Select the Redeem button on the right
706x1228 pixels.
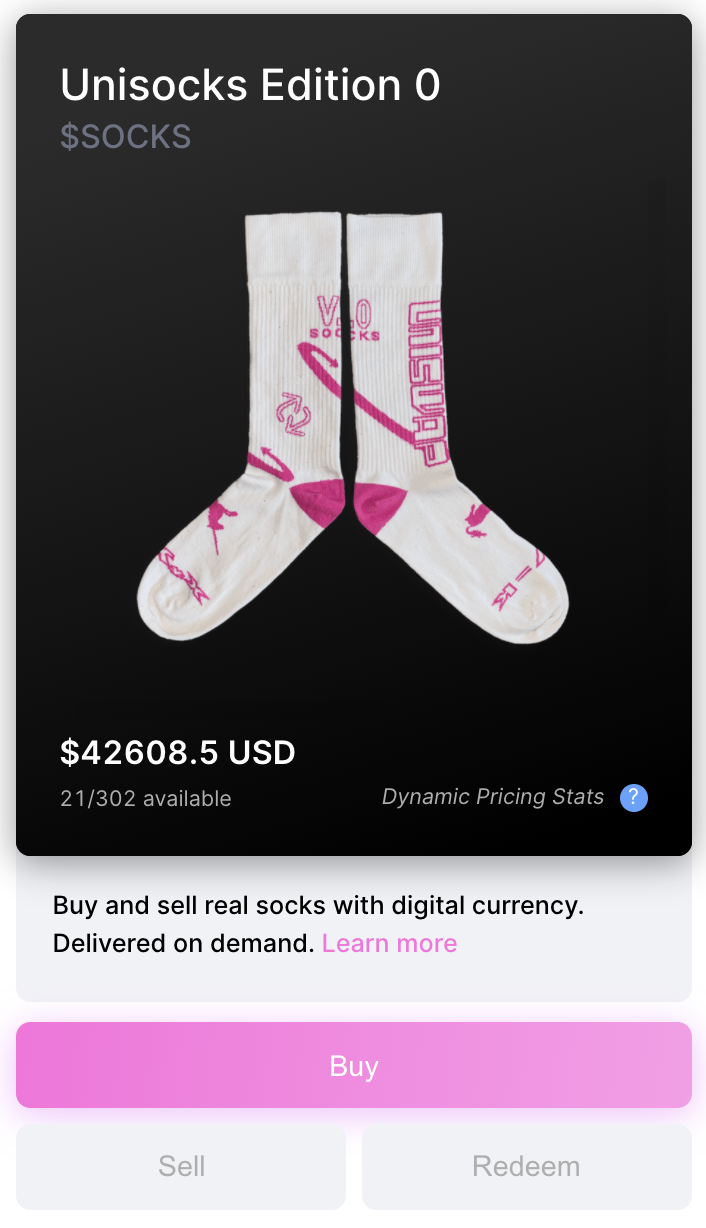click(527, 1166)
